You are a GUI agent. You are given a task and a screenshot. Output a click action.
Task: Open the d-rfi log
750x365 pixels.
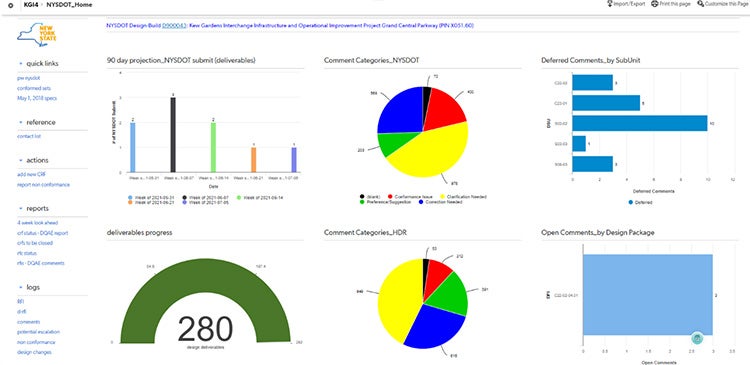(x=22, y=311)
